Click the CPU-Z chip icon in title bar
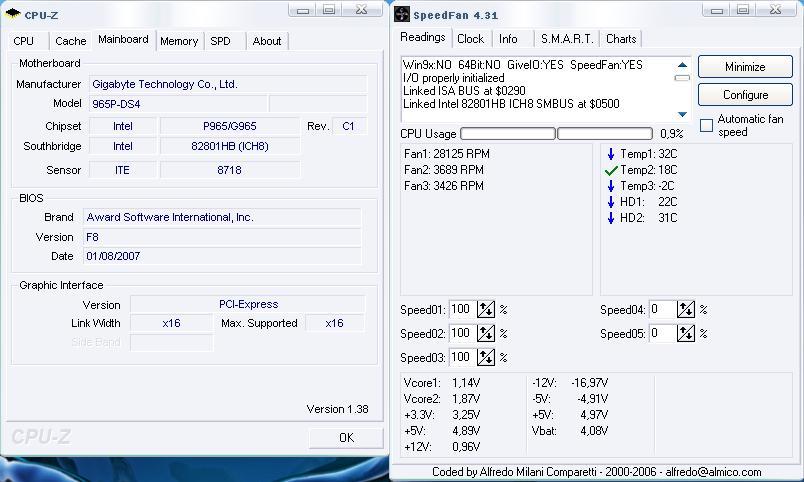The height and width of the screenshot is (482, 804). pos(13,14)
